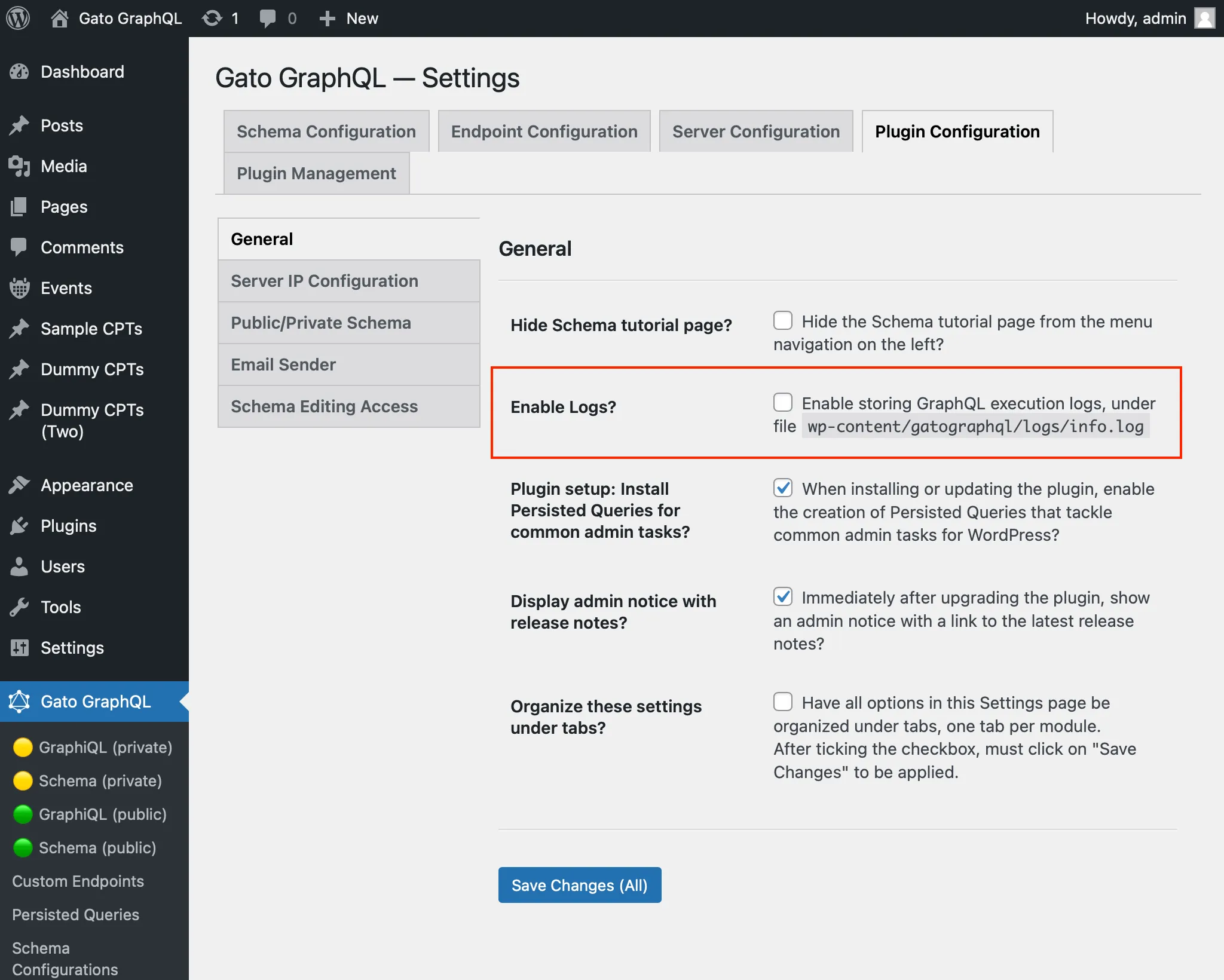This screenshot has height=980, width=1224.
Task: Switch to Endpoint Configuration tab
Action: coord(544,131)
